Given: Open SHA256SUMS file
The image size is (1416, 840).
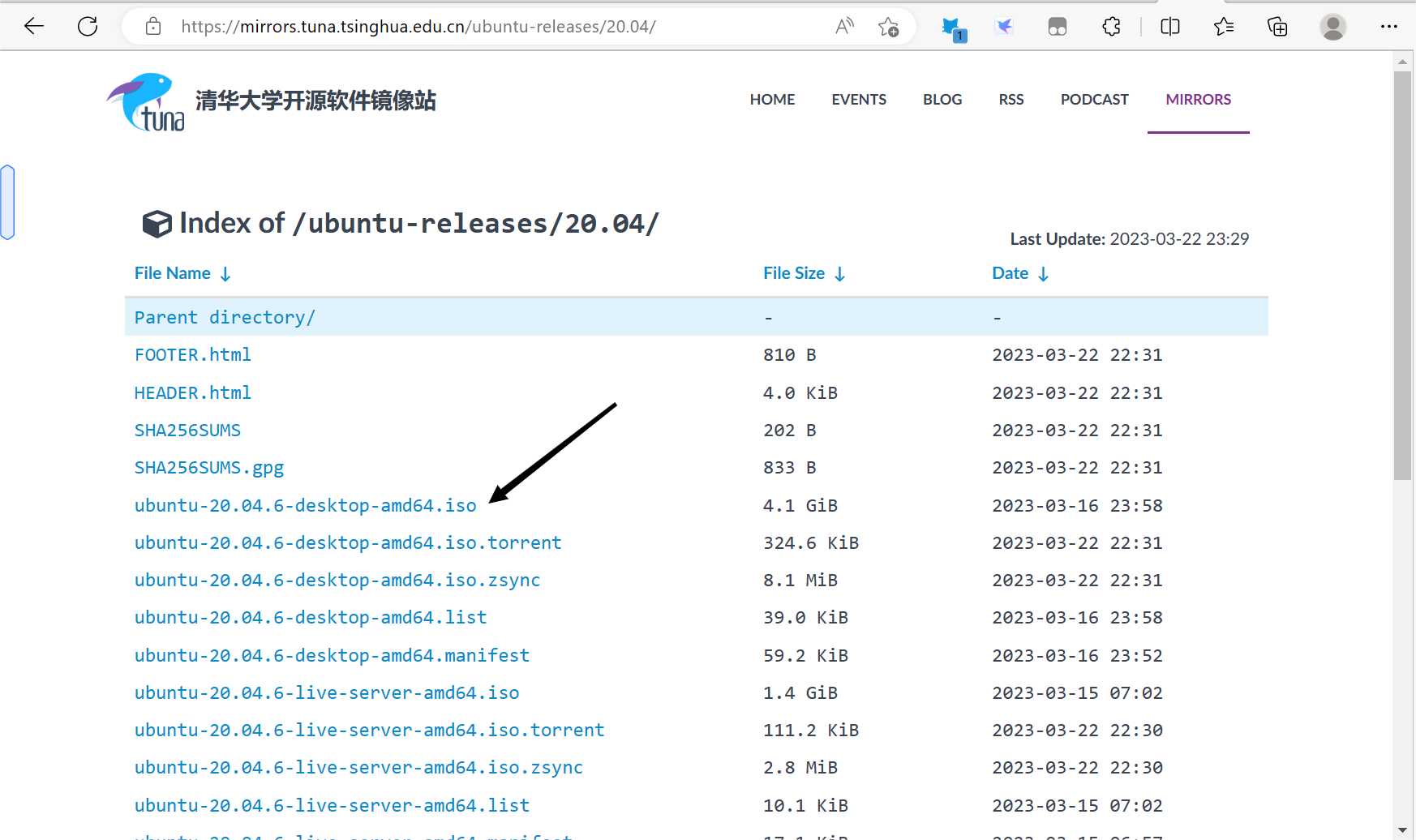Looking at the screenshot, I should 187,430.
